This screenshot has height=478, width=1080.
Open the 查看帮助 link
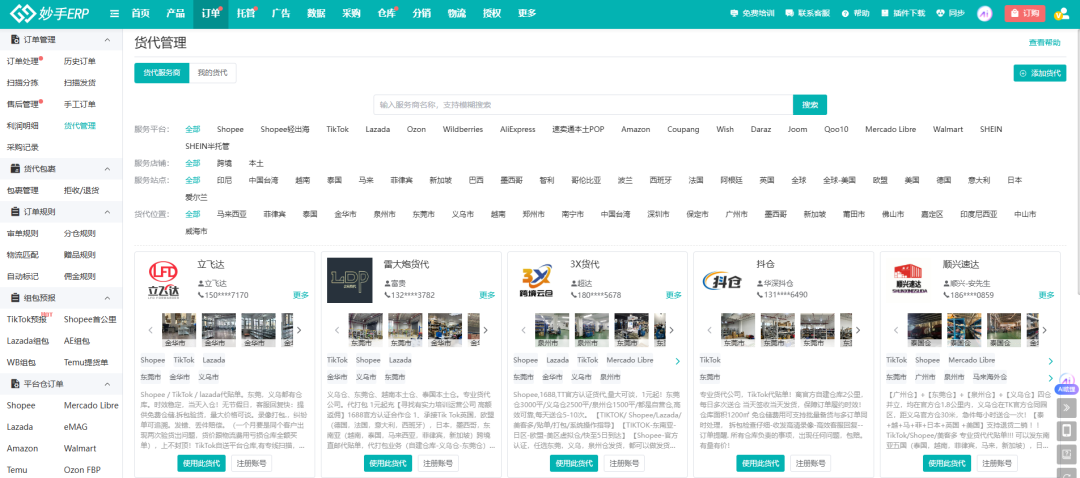coord(1044,42)
